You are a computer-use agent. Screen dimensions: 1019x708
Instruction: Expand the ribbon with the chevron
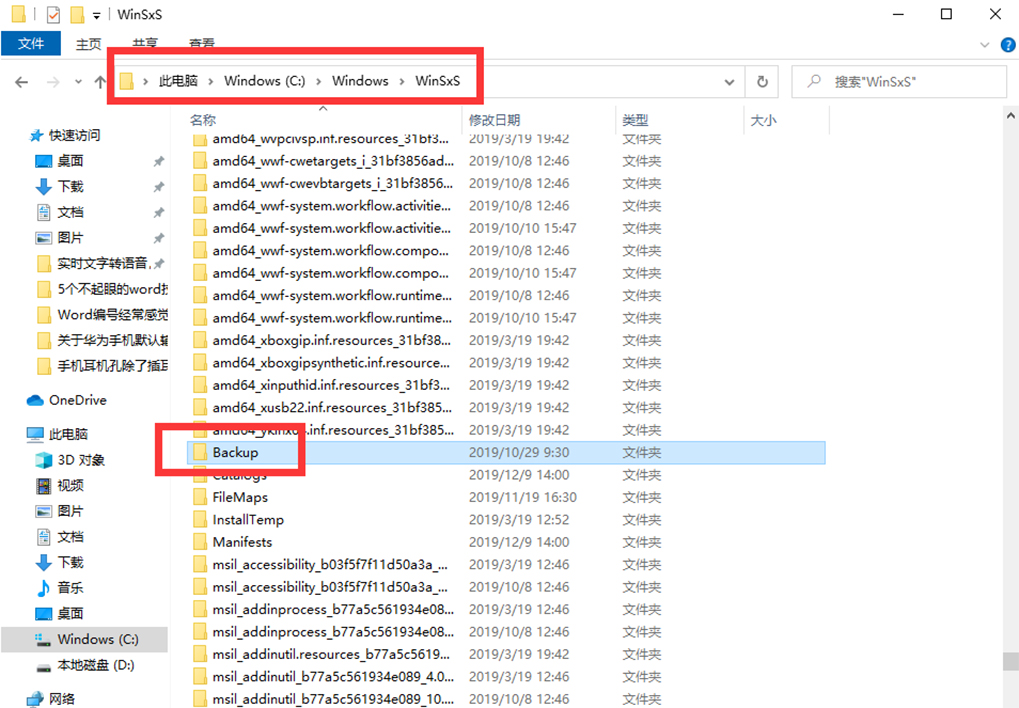click(x=983, y=44)
